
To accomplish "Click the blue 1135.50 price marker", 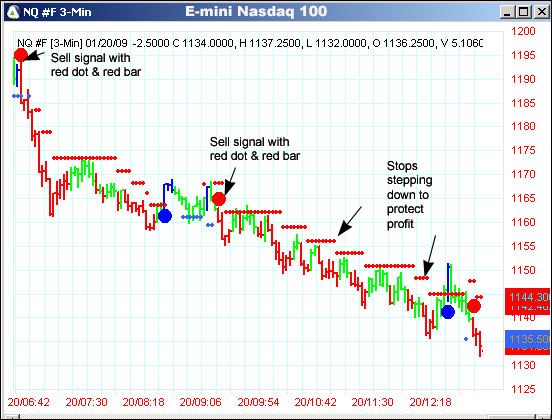I will [x=527, y=339].
